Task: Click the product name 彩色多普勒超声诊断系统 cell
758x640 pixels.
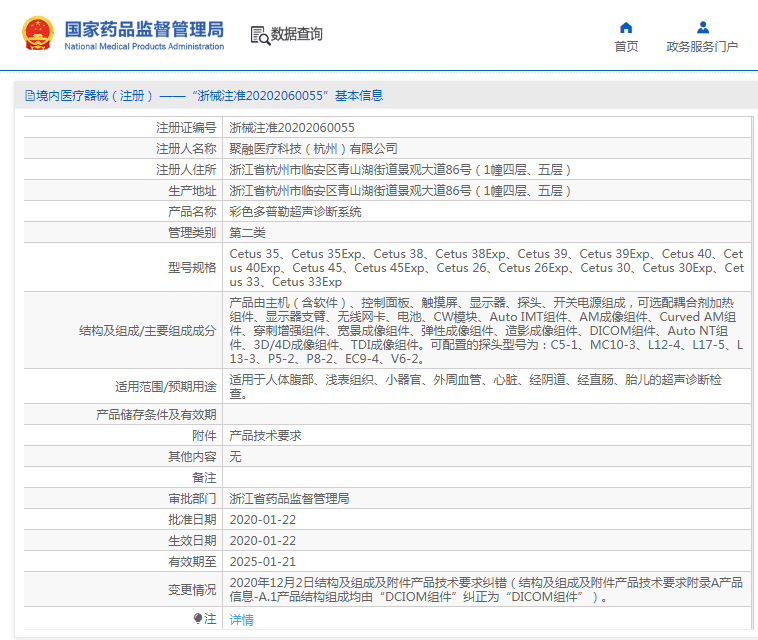Action: [296, 212]
